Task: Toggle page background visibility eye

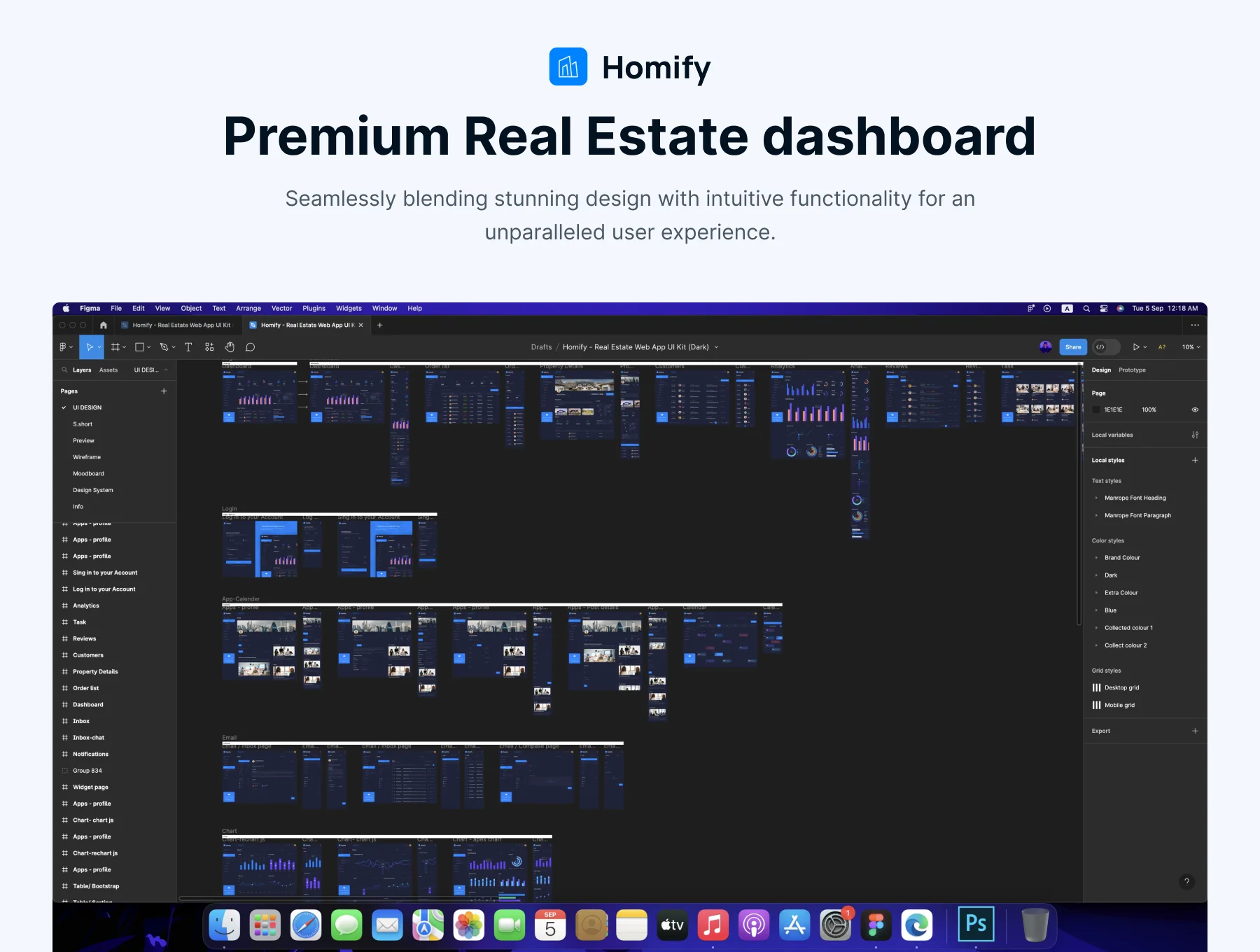Action: pyautogui.click(x=1195, y=409)
